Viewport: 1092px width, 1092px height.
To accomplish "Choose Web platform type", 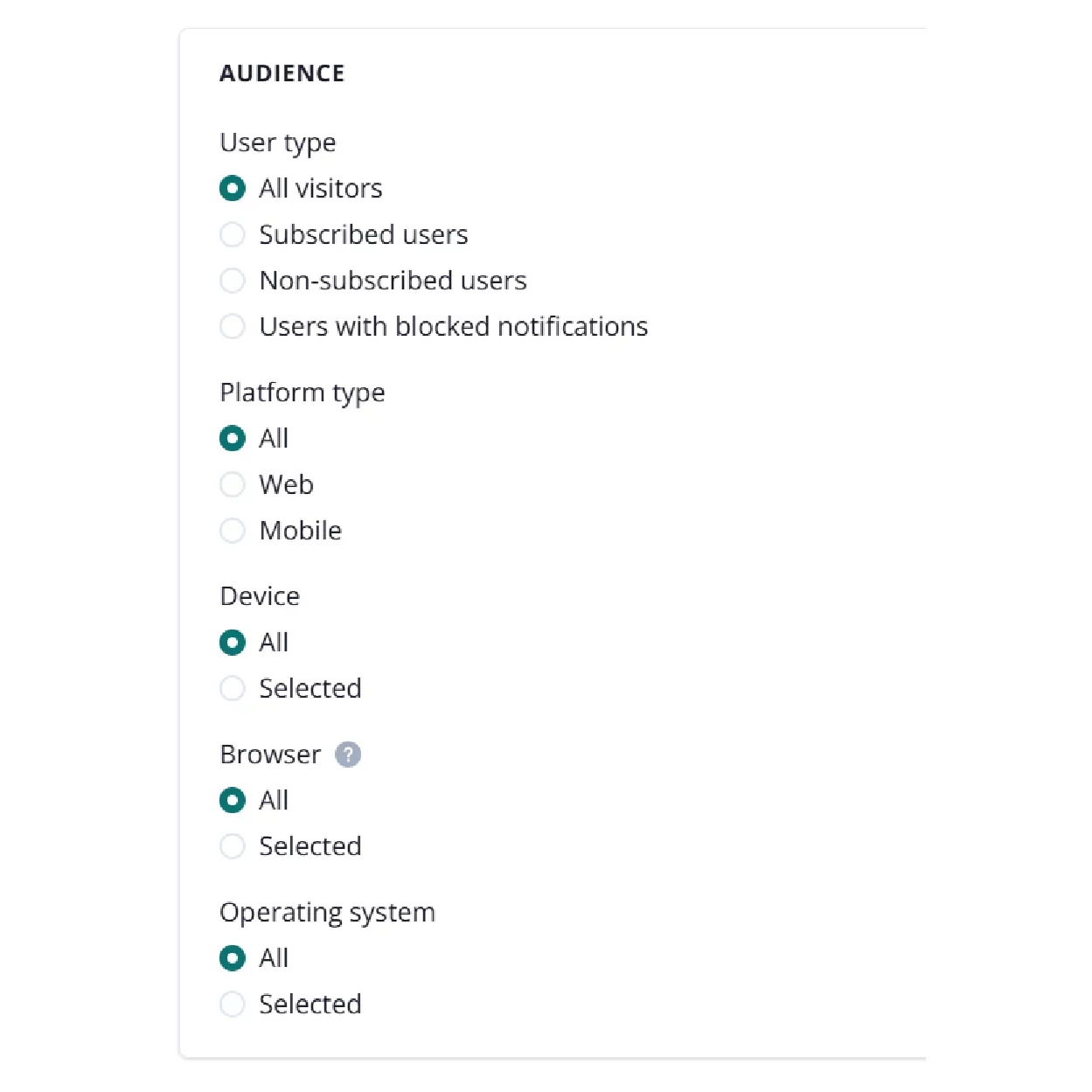I will pos(233,484).
